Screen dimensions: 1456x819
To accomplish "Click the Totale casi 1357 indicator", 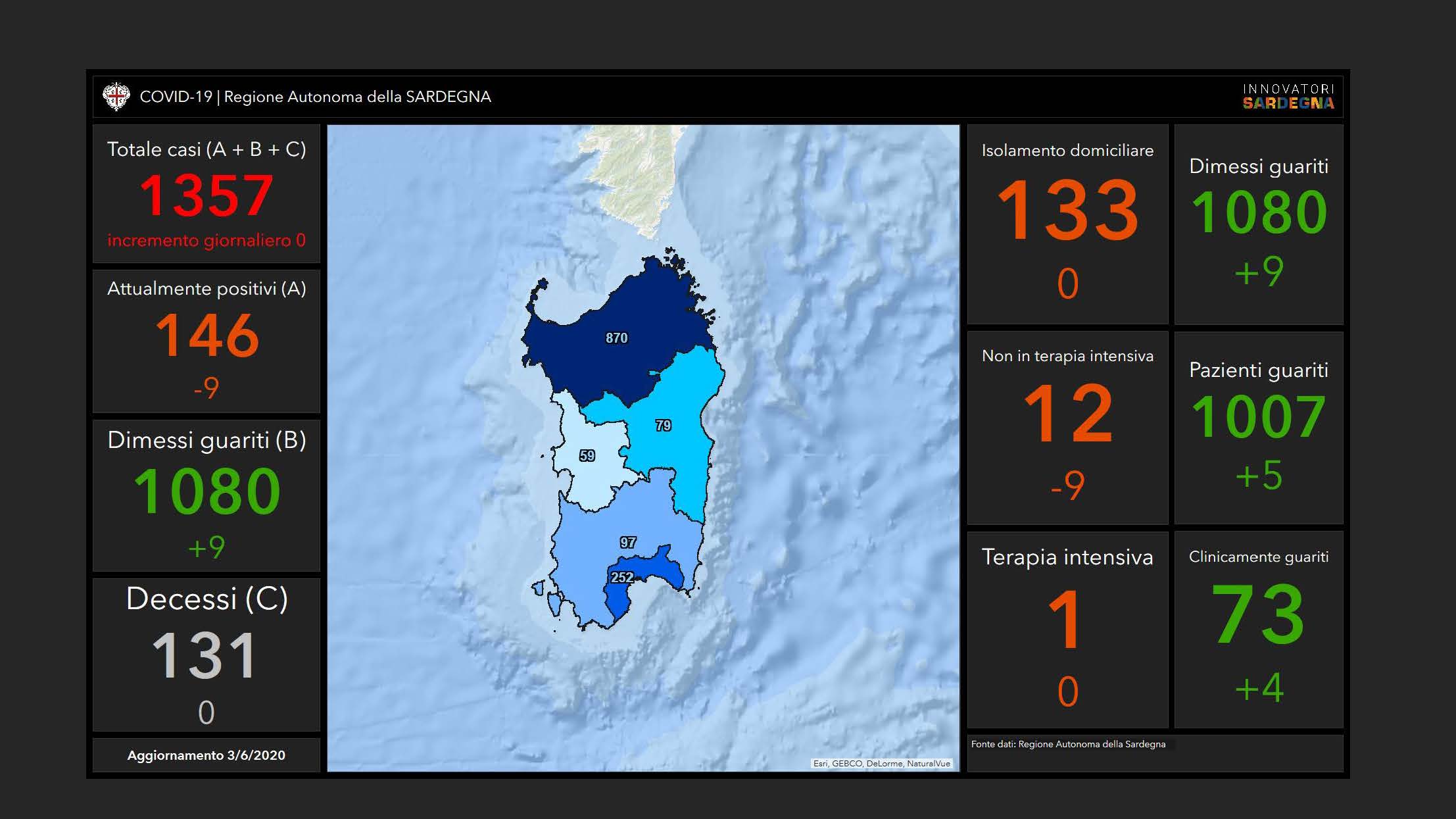I will 206,195.
